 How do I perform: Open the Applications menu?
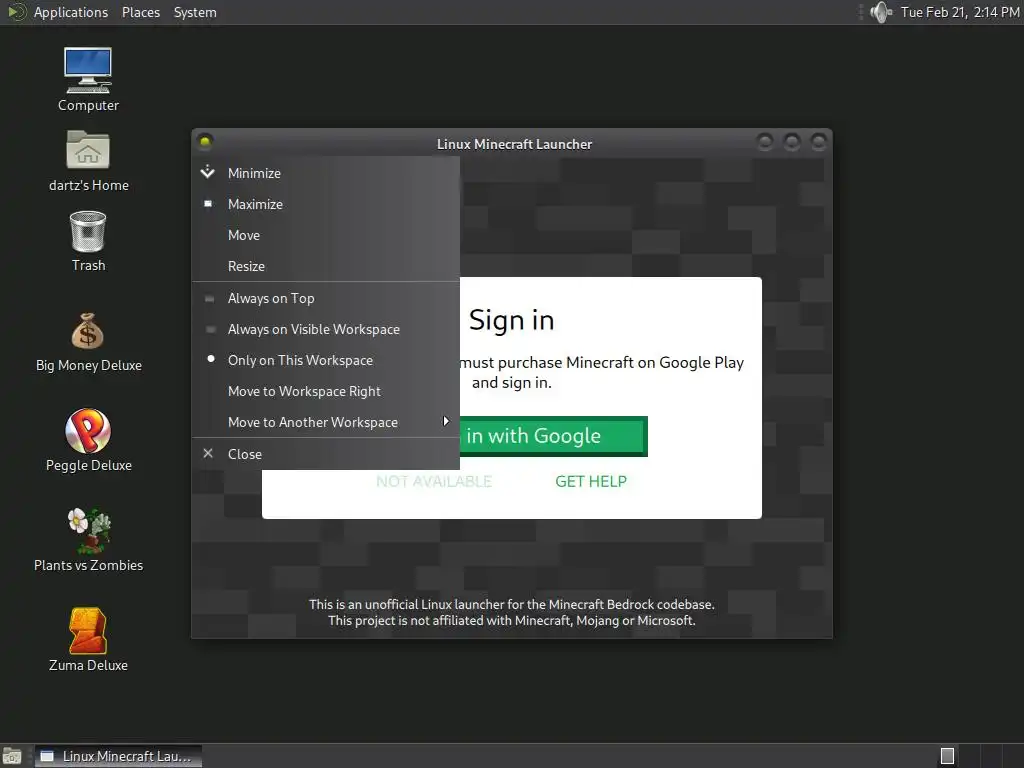71,12
